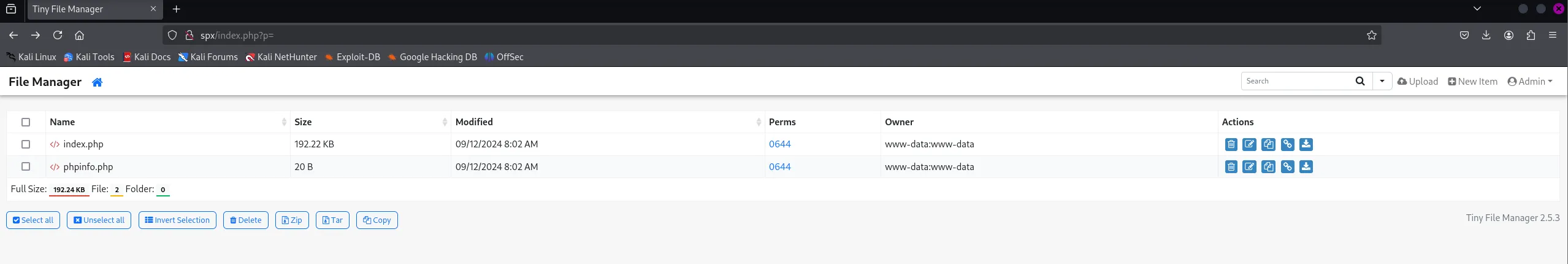Open the Firefox account icon
This screenshot has height=264, width=1568.
1509,35
